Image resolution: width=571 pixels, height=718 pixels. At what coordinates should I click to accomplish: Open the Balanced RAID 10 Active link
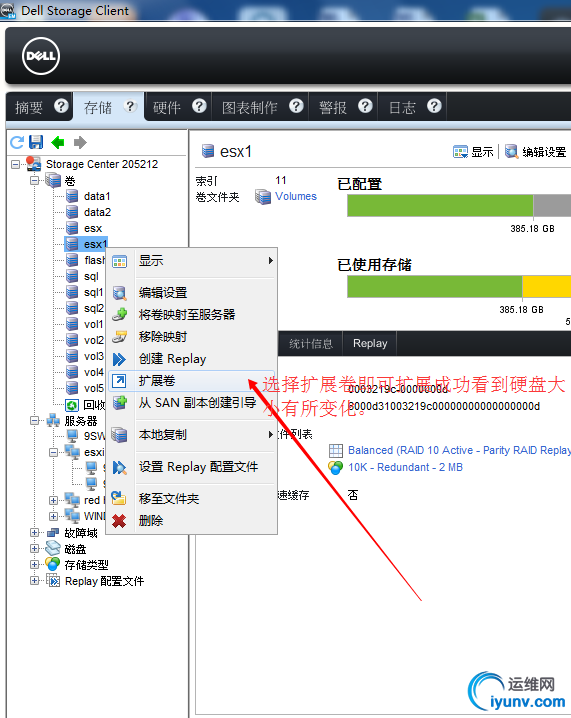pyautogui.click(x=459, y=451)
